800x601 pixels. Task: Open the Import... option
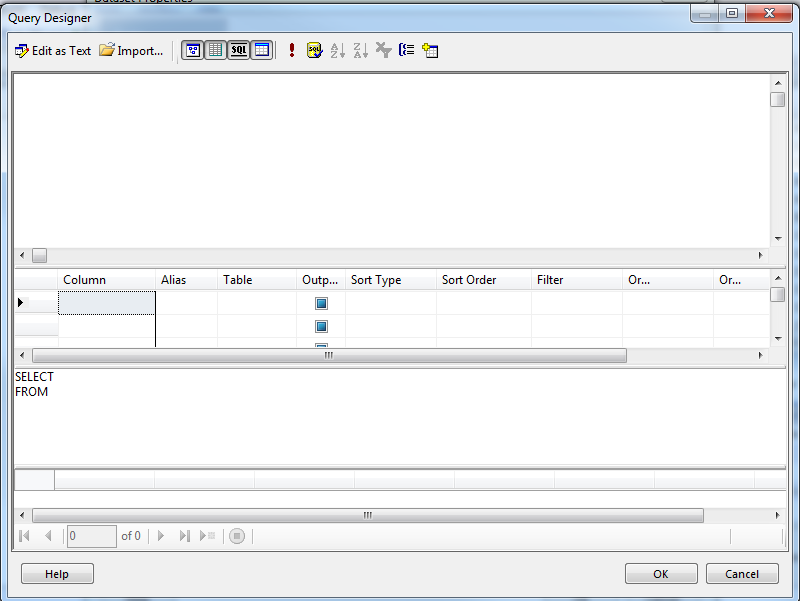pos(131,50)
